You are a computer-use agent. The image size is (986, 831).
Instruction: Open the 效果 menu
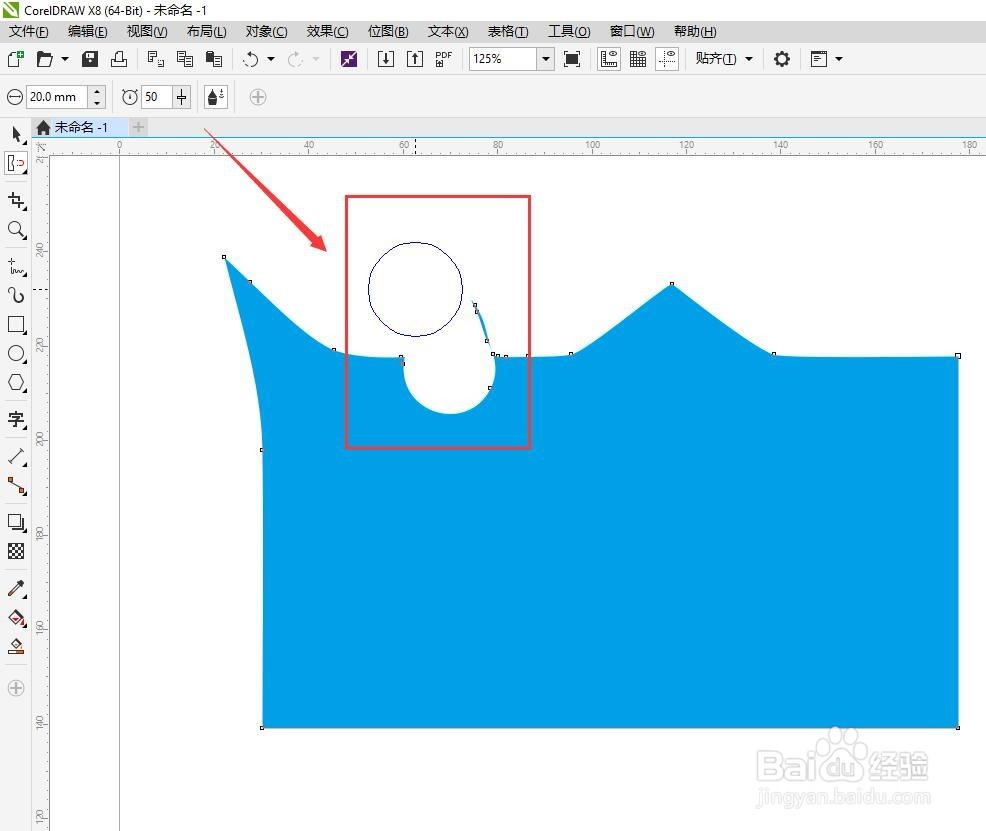(327, 31)
